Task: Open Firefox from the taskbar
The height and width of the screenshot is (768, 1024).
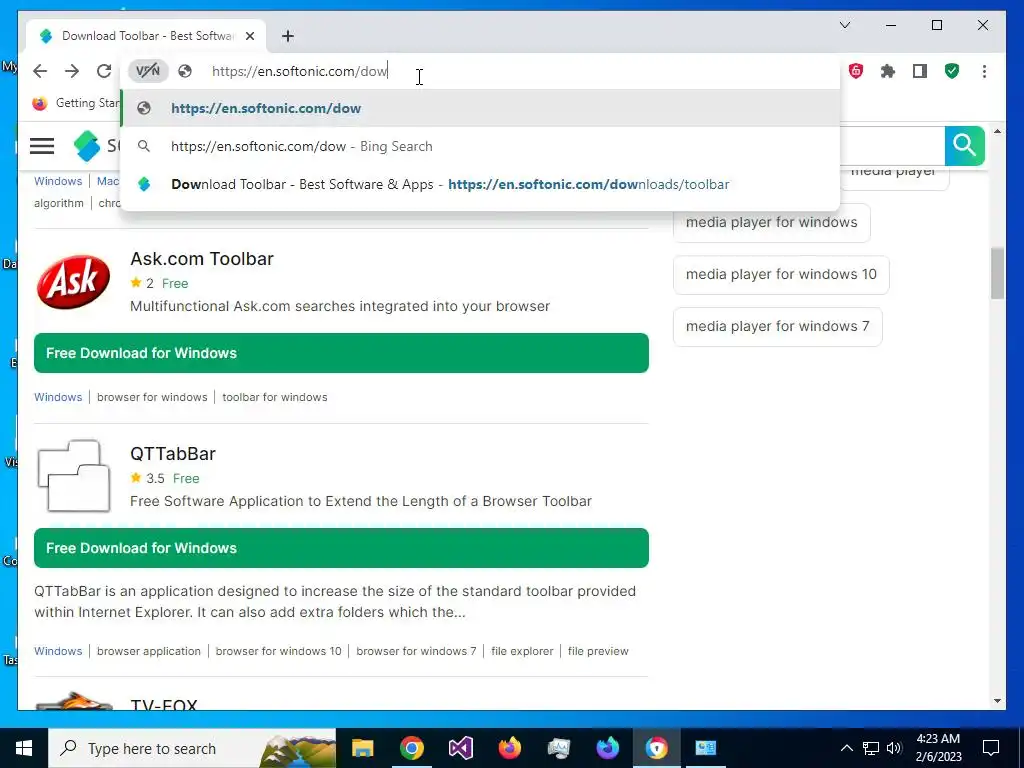Action: pos(509,748)
